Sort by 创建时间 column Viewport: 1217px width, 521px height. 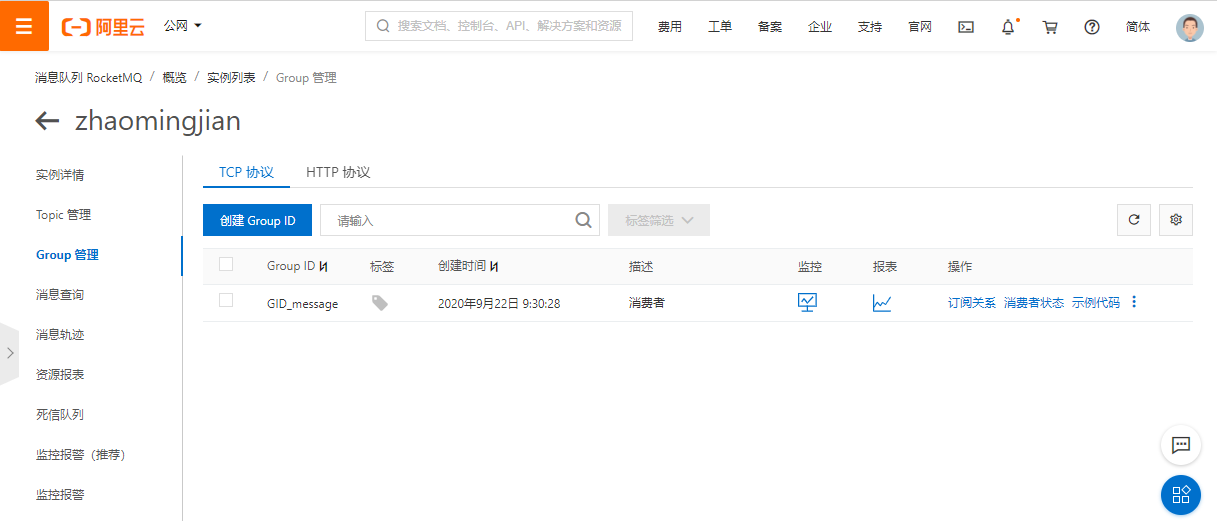tap(494, 267)
